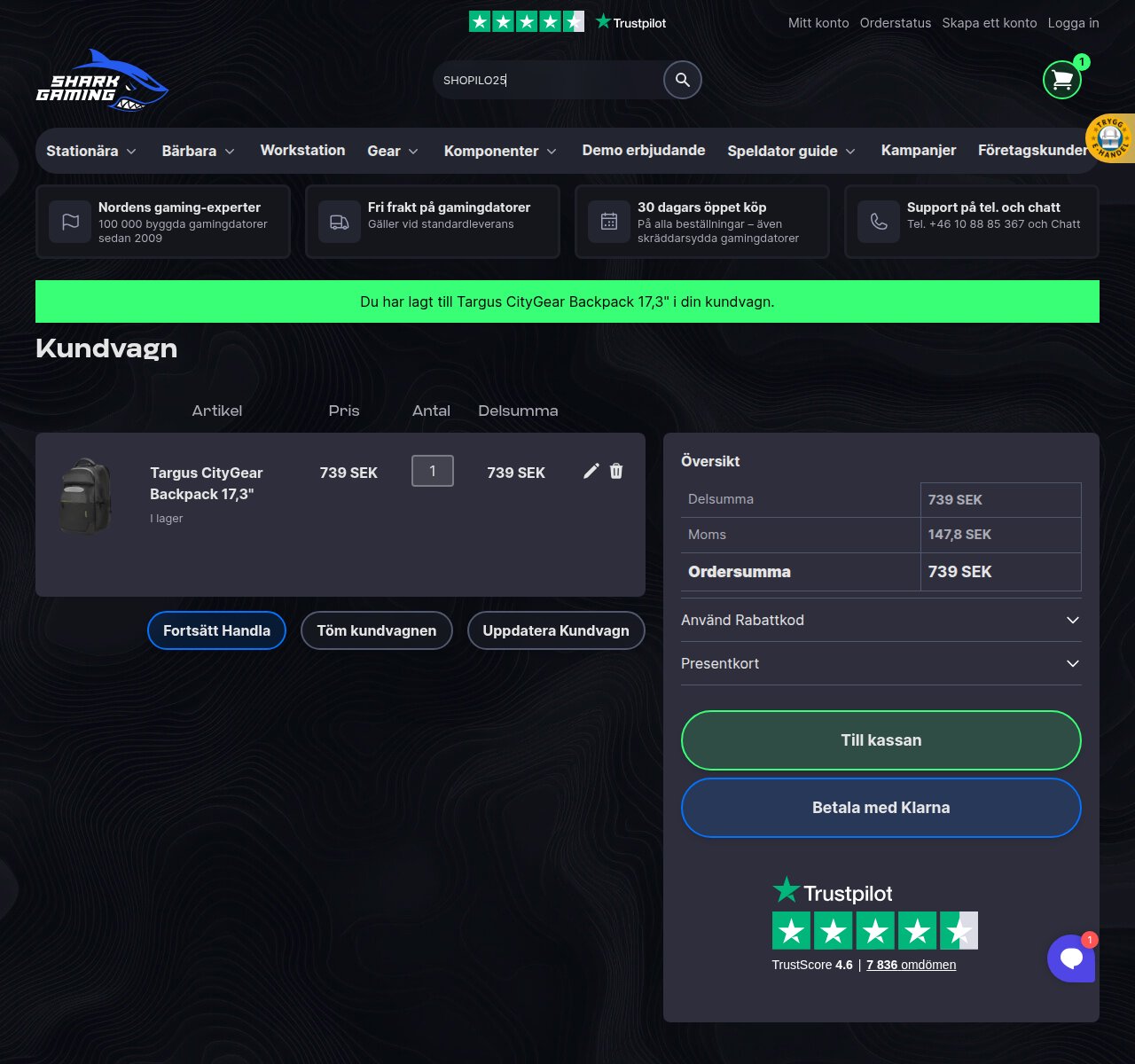Click the Targus backpack thumbnail
The width and height of the screenshot is (1135, 1064).
tap(86, 497)
